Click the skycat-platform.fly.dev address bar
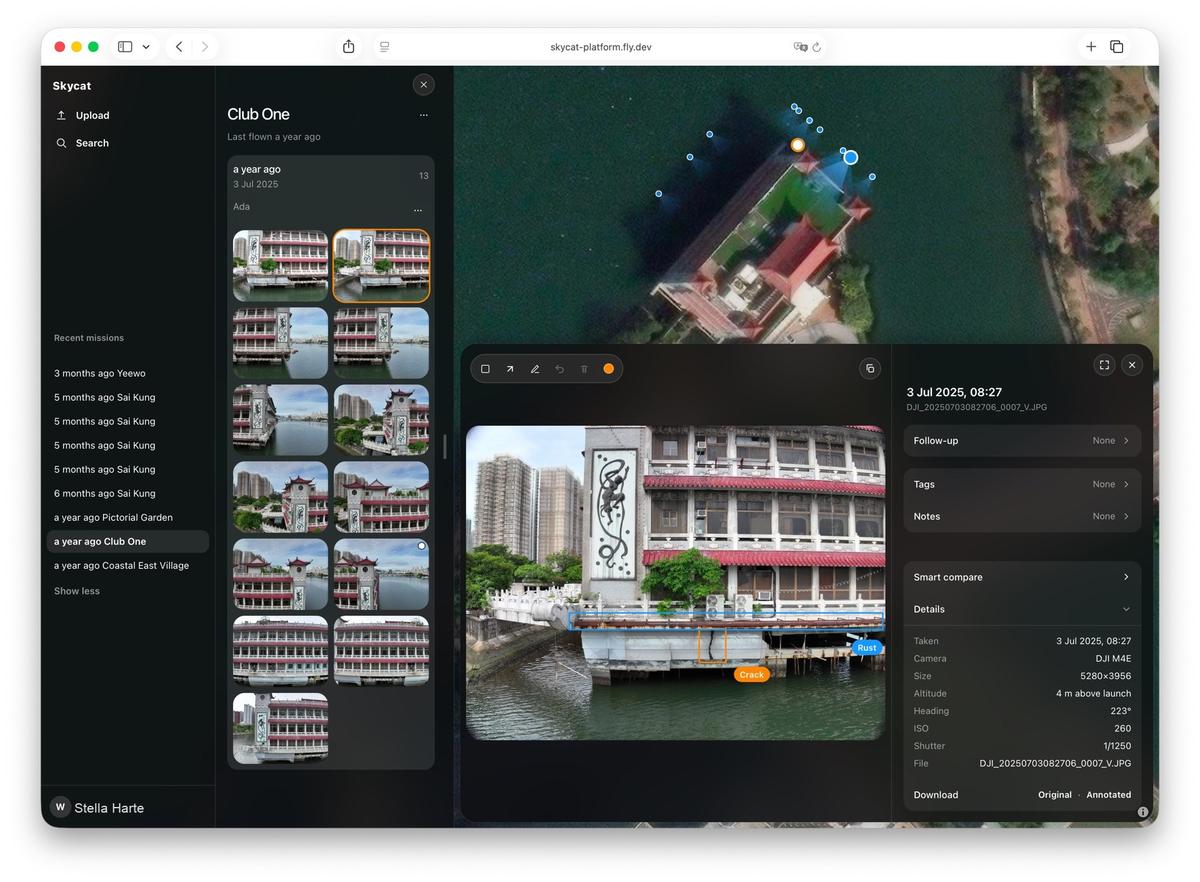Image resolution: width=1200 pixels, height=882 pixels. pos(600,47)
